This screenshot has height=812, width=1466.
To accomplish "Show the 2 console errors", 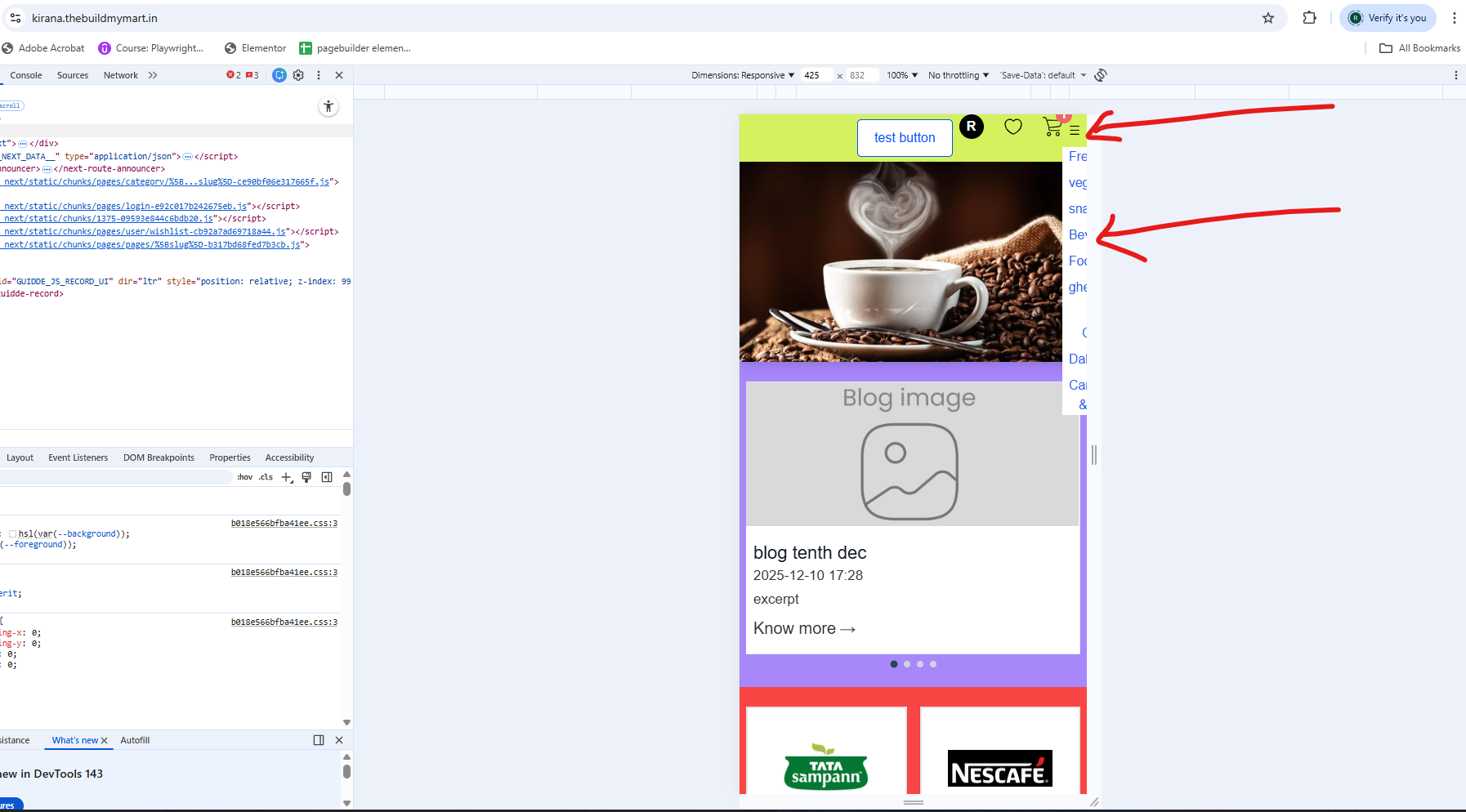I will (234, 75).
